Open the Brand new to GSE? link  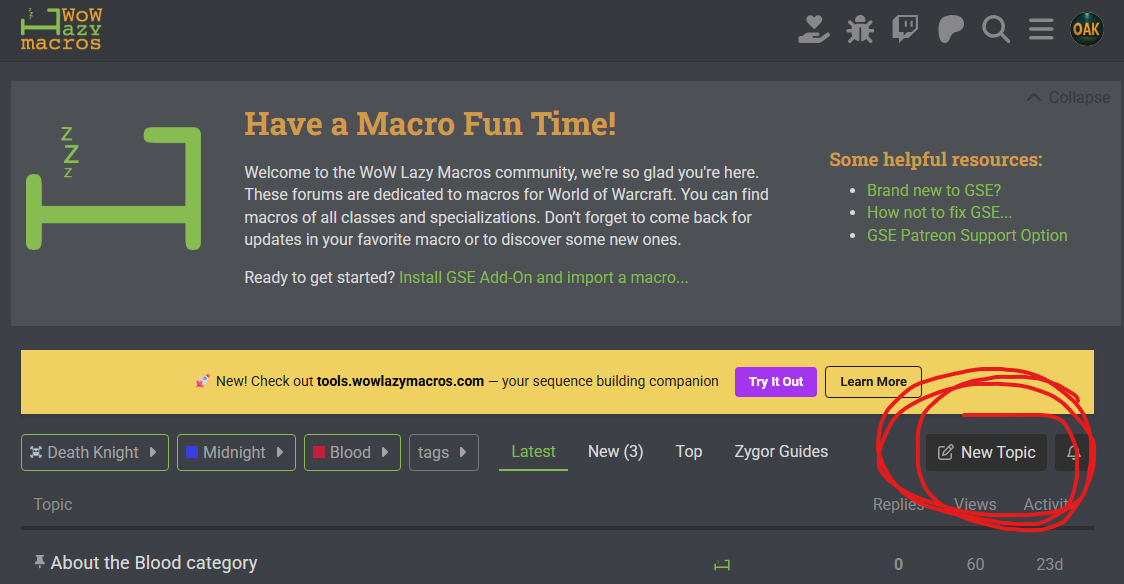[x=933, y=190]
